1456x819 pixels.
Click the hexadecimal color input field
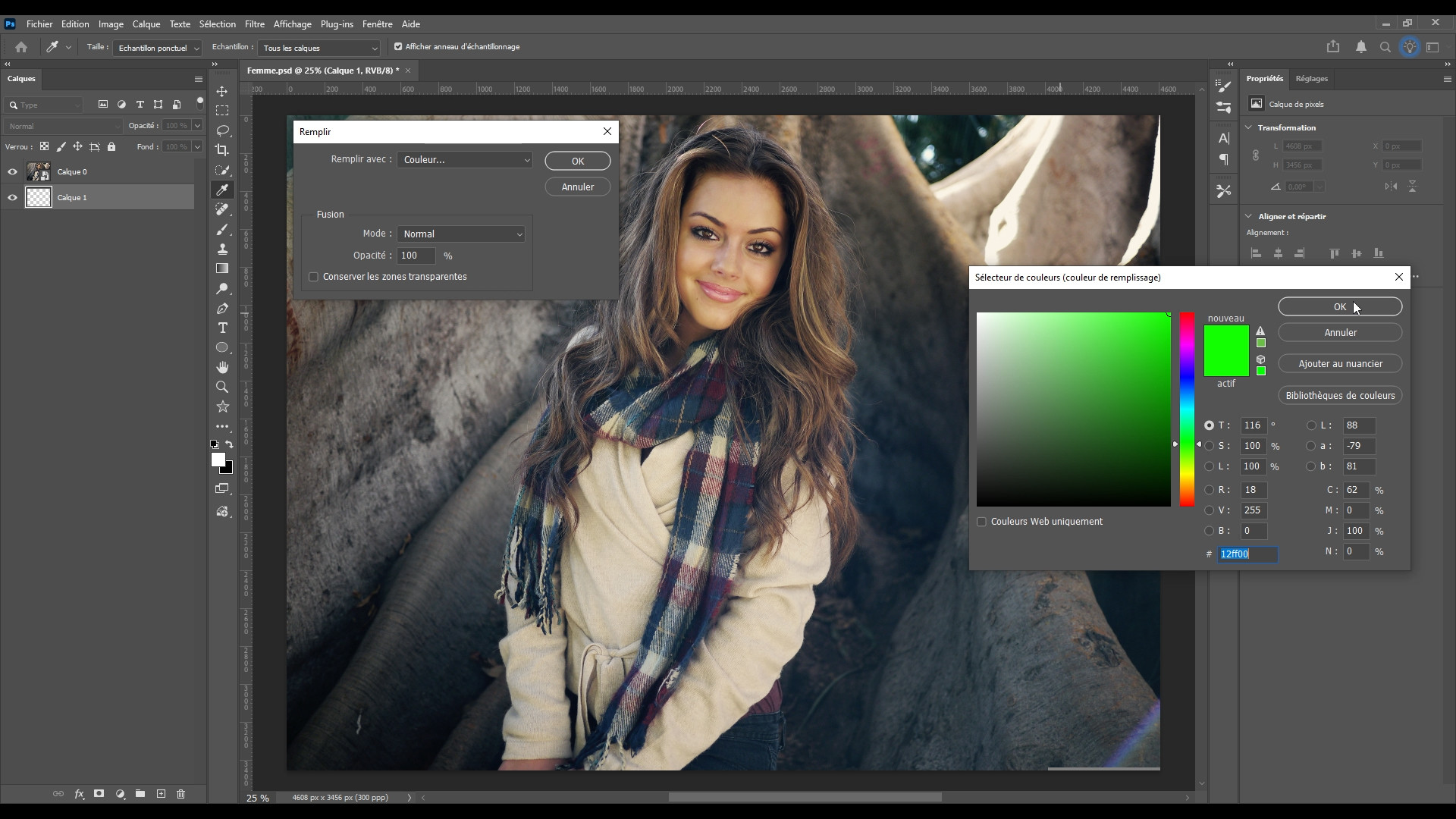(1247, 554)
